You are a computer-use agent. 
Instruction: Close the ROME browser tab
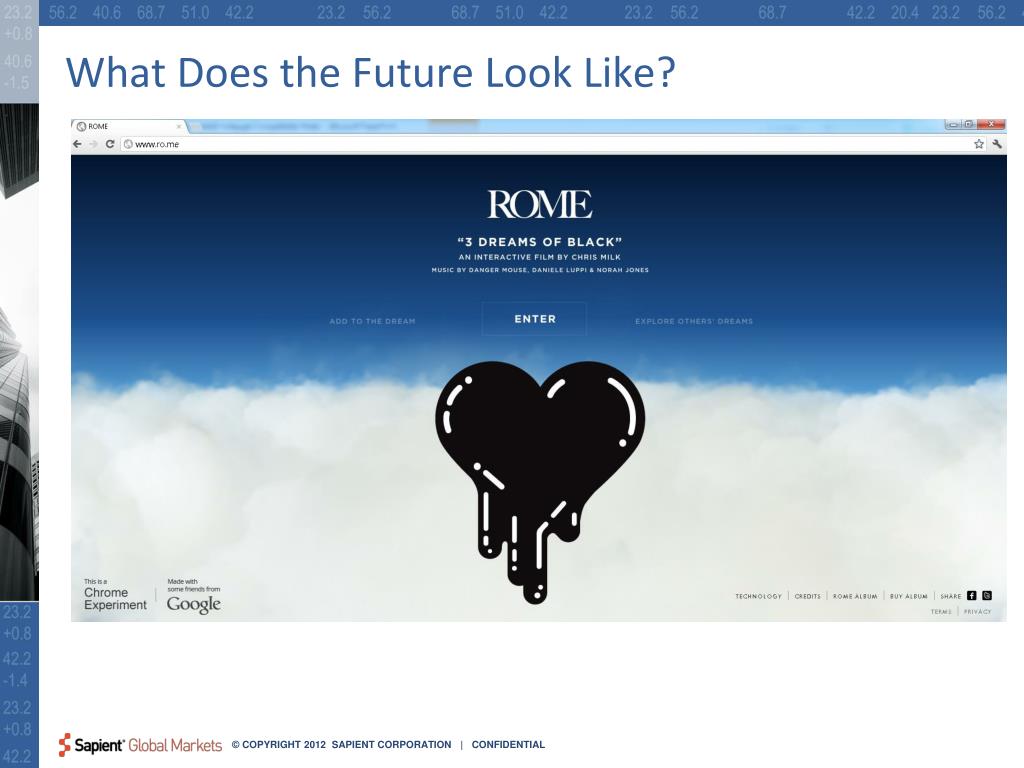tap(179, 126)
